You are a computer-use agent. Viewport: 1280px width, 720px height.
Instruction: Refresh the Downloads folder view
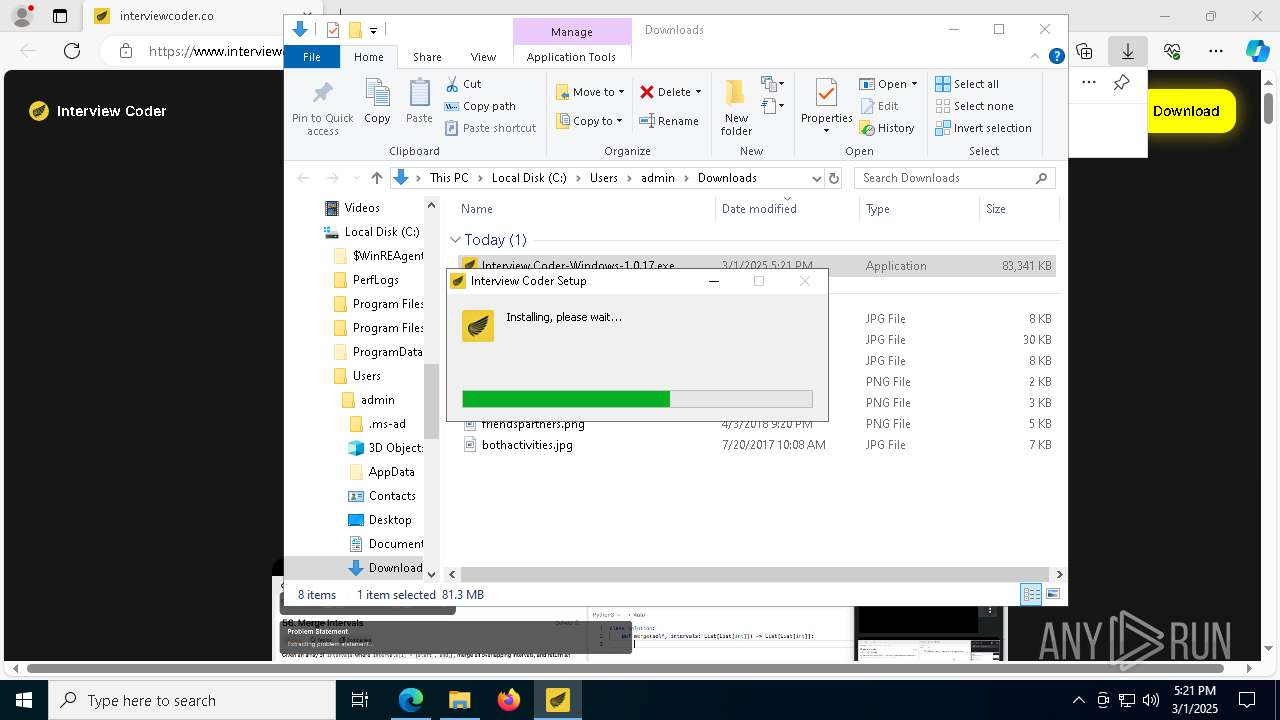tap(834, 178)
